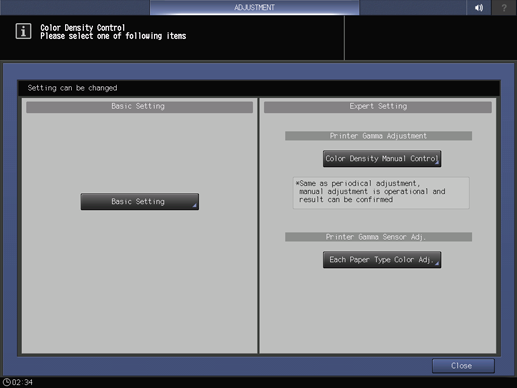Close the Color Density Control screen

point(463,366)
